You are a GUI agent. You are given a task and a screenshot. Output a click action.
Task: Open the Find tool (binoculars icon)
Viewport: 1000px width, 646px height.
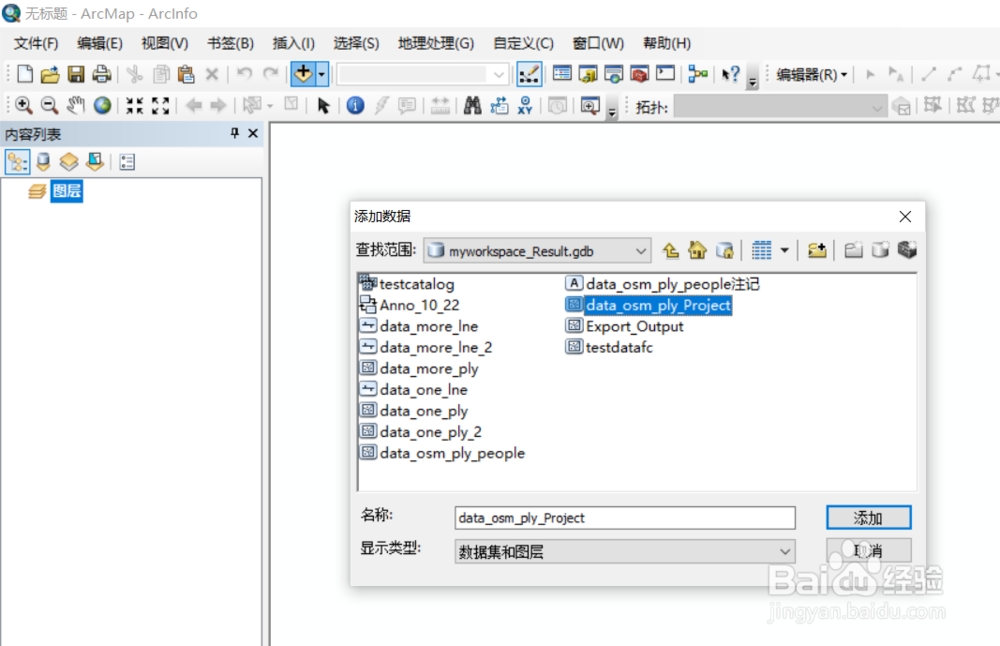point(472,105)
